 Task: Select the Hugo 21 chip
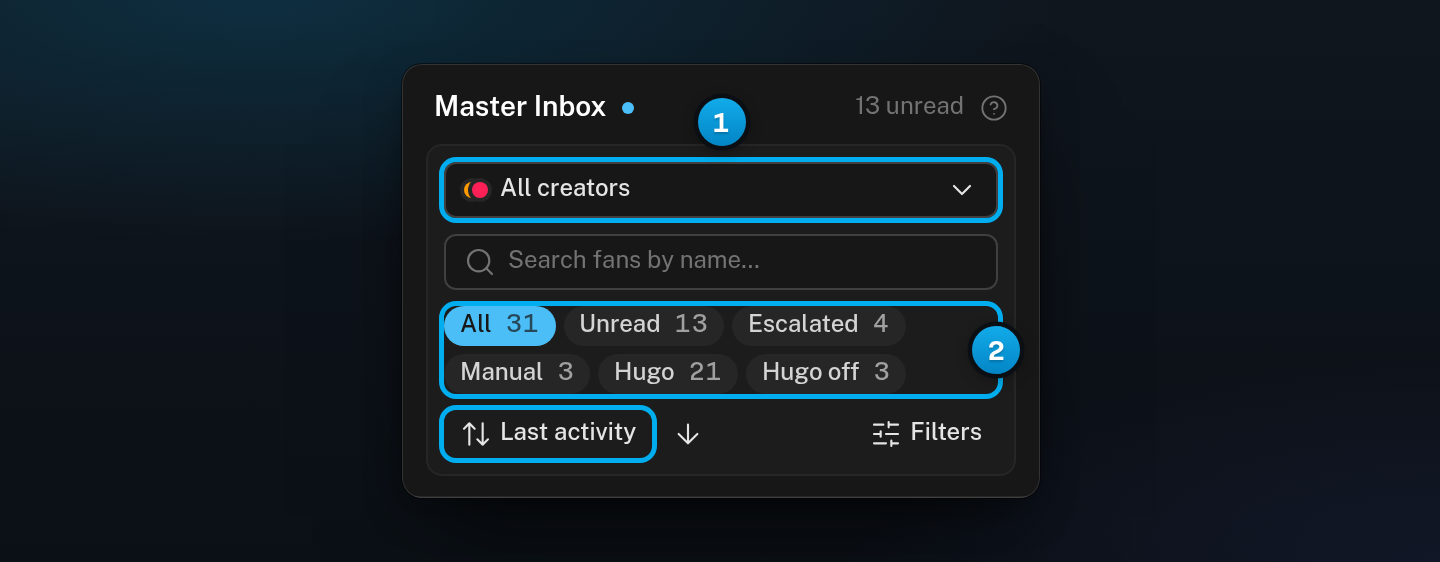(668, 373)
